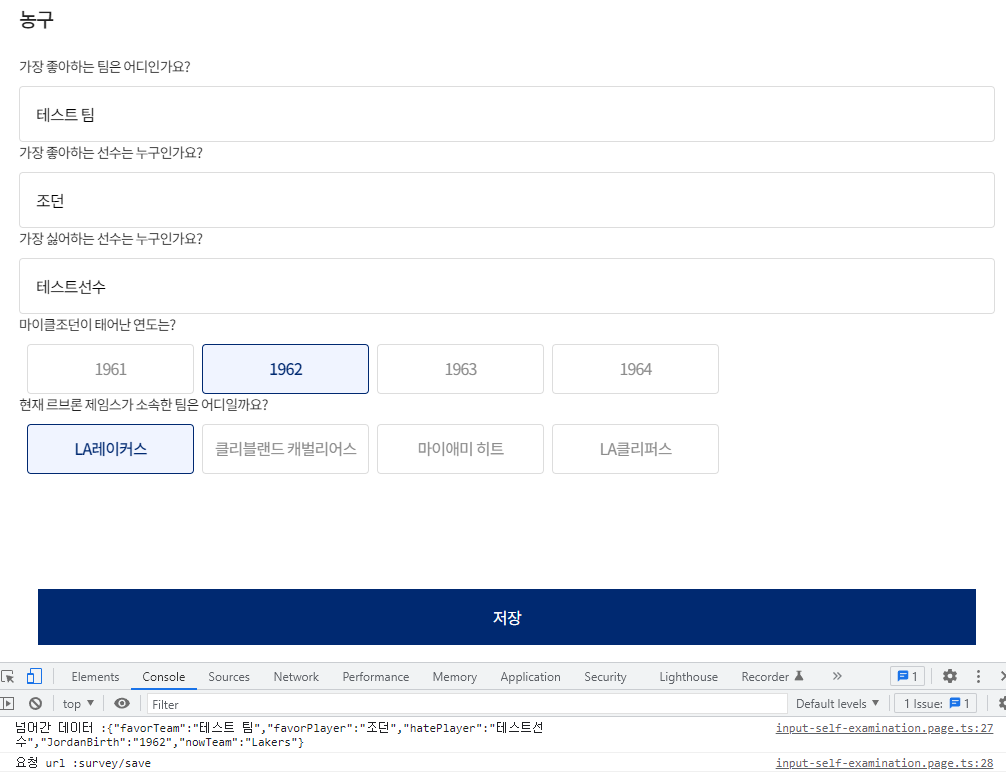1006x777 pixels.
Task: Select the 1962 answer option
Action: pos(286,369)
